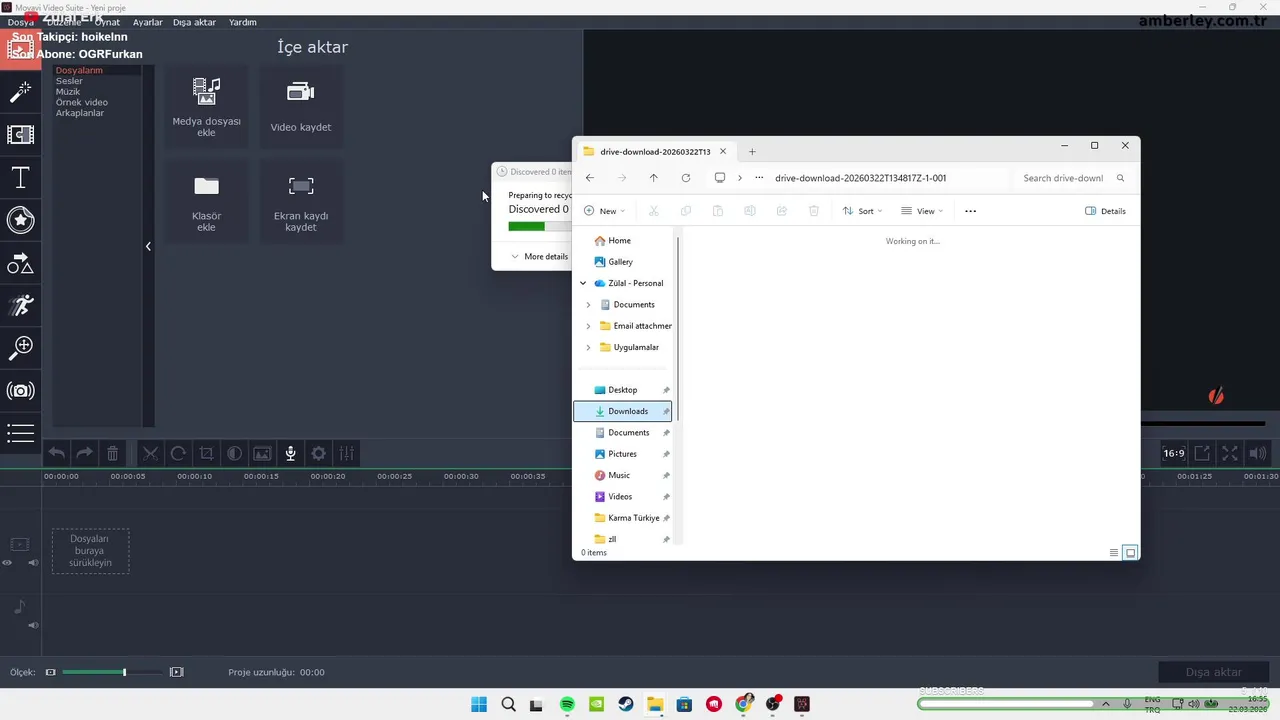The width and height of the screenshot is (1280, 720).
Task: Click the record voiceover microphone
Action: click(290, 454)
